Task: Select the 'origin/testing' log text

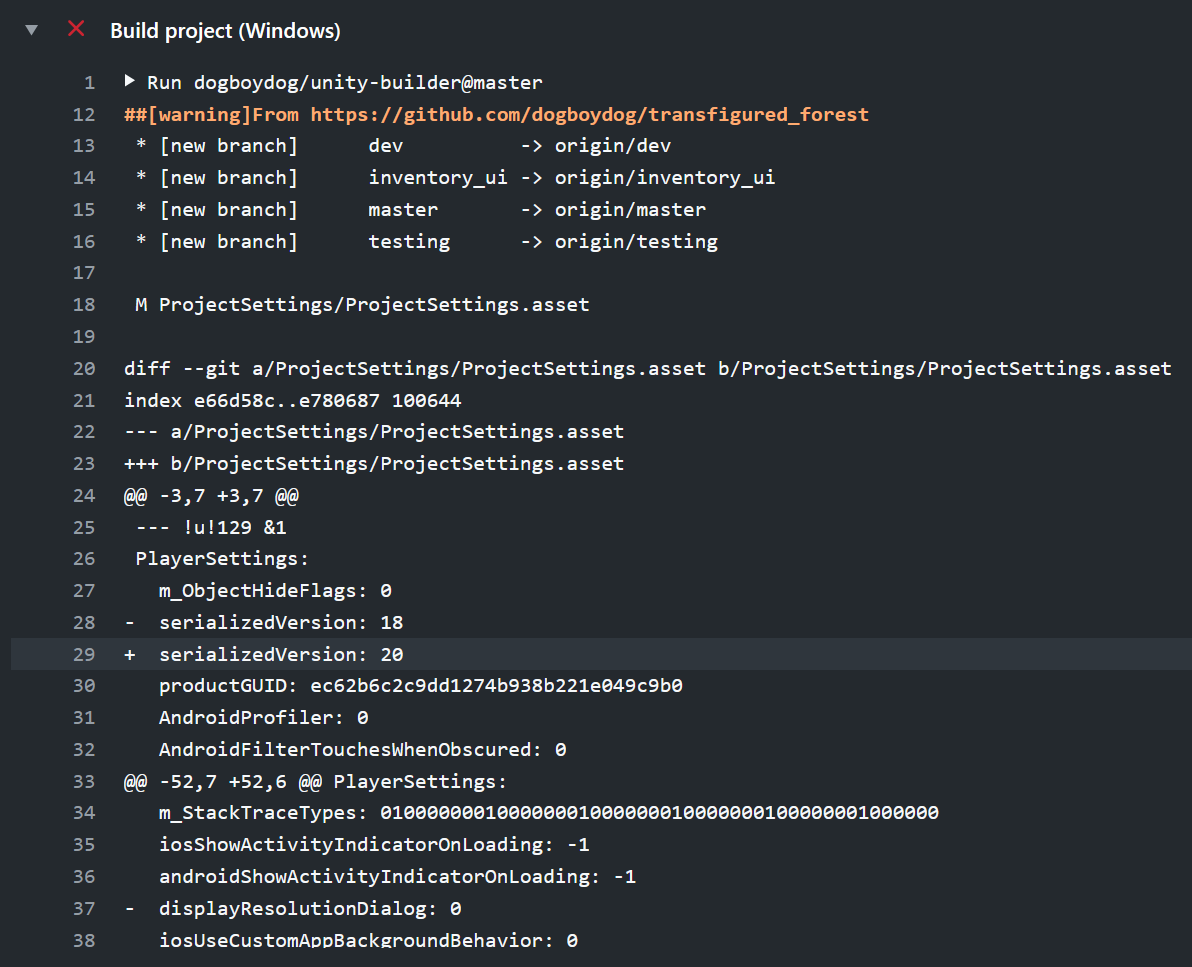Action: coord(636,242)
